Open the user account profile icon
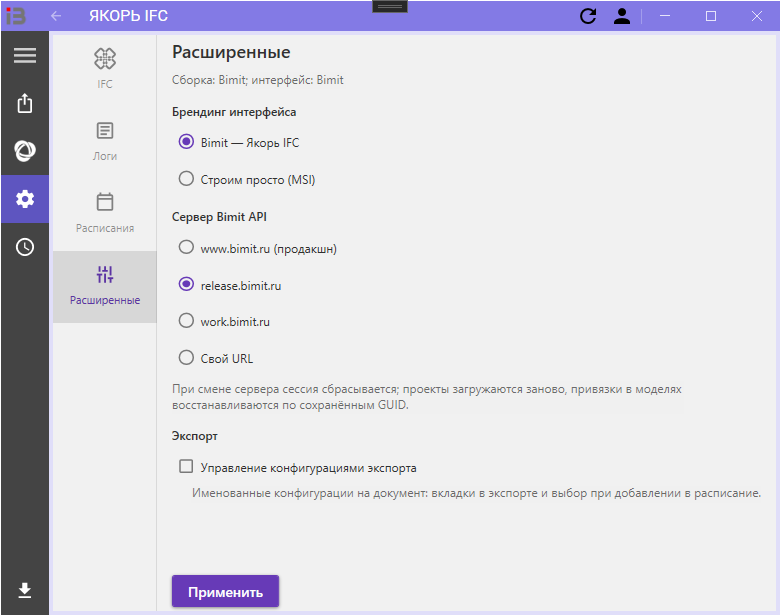The image size is (781, 616). (x=622, y=16)
